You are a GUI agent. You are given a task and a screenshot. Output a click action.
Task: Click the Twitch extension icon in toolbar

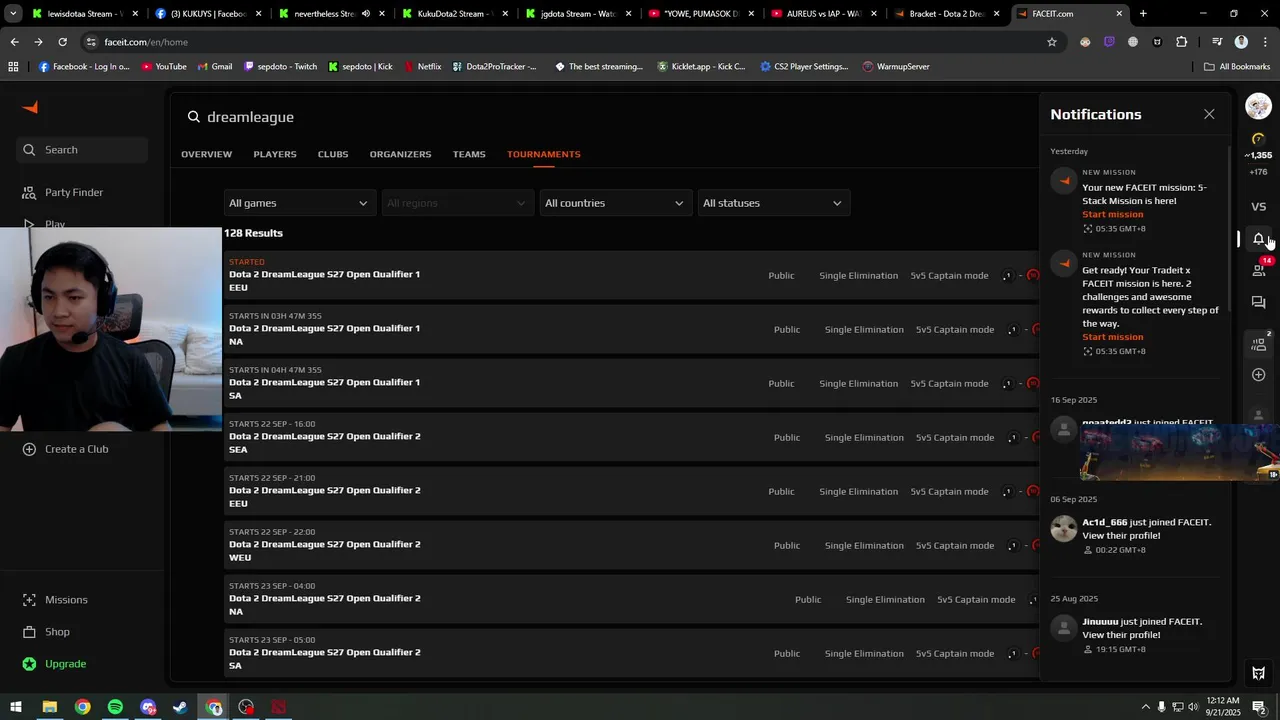[1109, 42]
